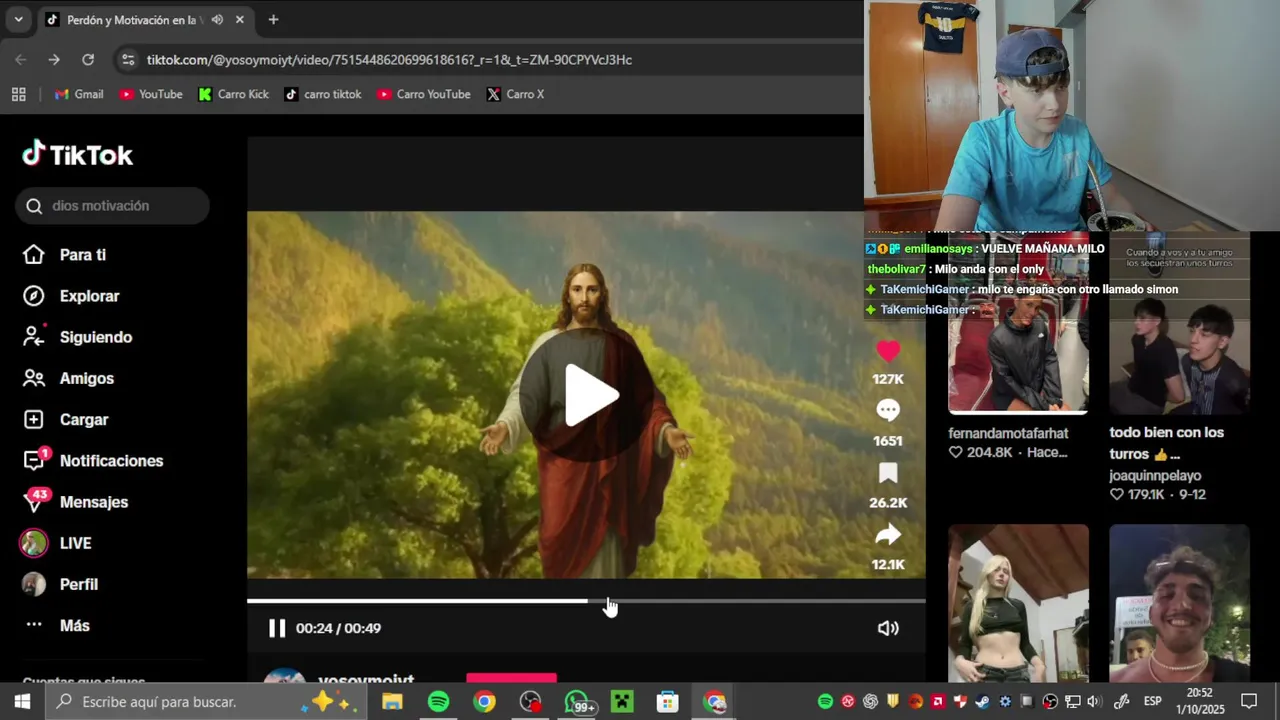Reload the TikTok page
This screenshot has width=1280, height=720.
[88, 60]
